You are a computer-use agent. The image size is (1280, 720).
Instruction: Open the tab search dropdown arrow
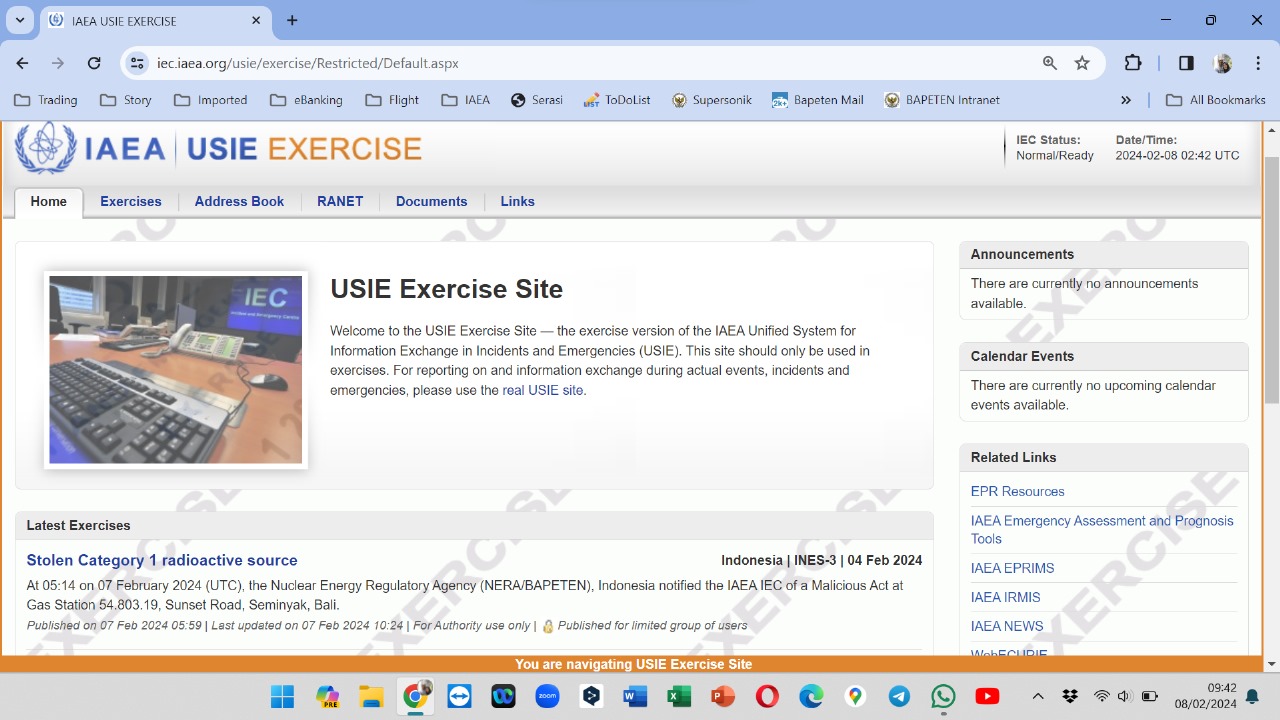(x=19, y=20)
